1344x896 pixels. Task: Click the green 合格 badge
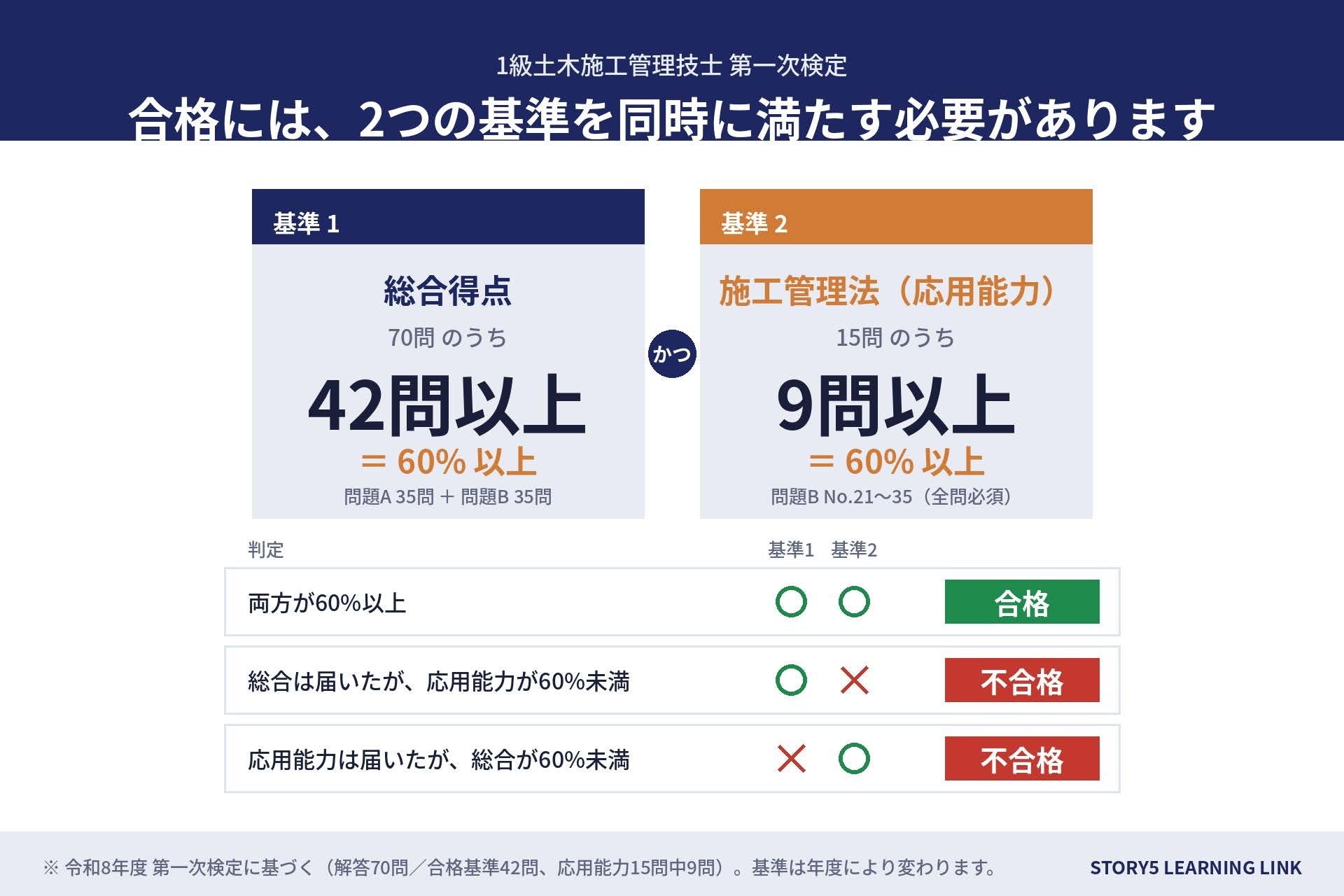(1022, 602)
